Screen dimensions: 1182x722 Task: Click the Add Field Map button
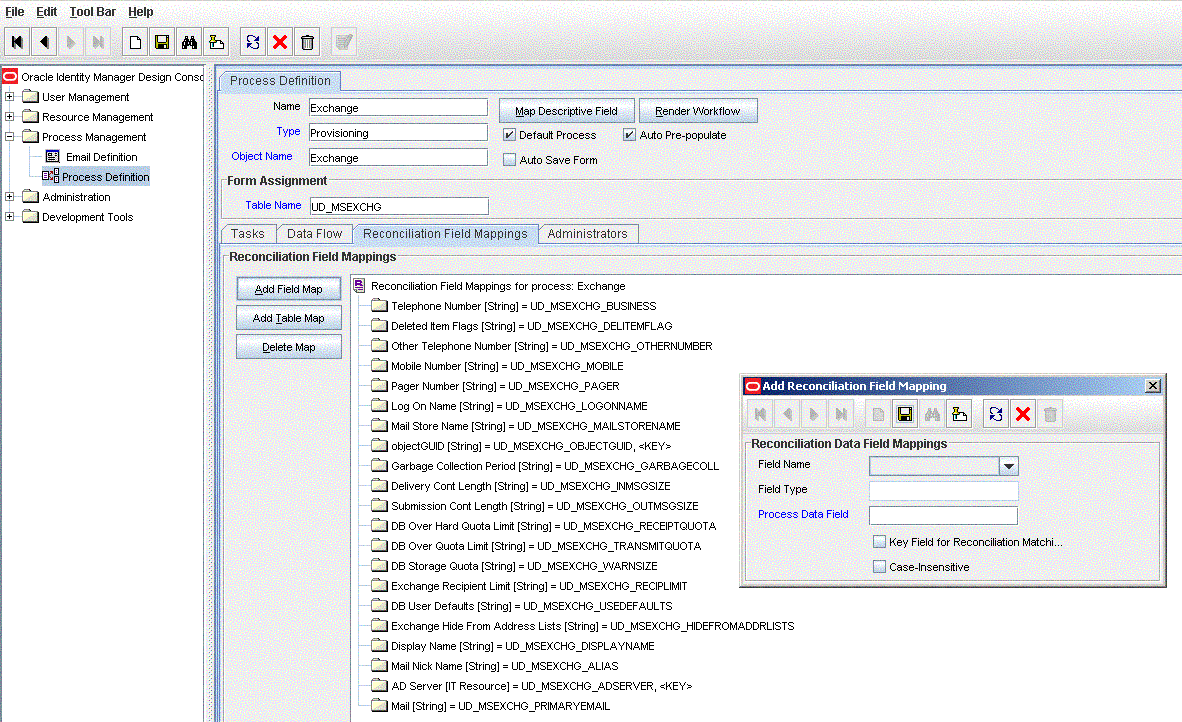289,289
